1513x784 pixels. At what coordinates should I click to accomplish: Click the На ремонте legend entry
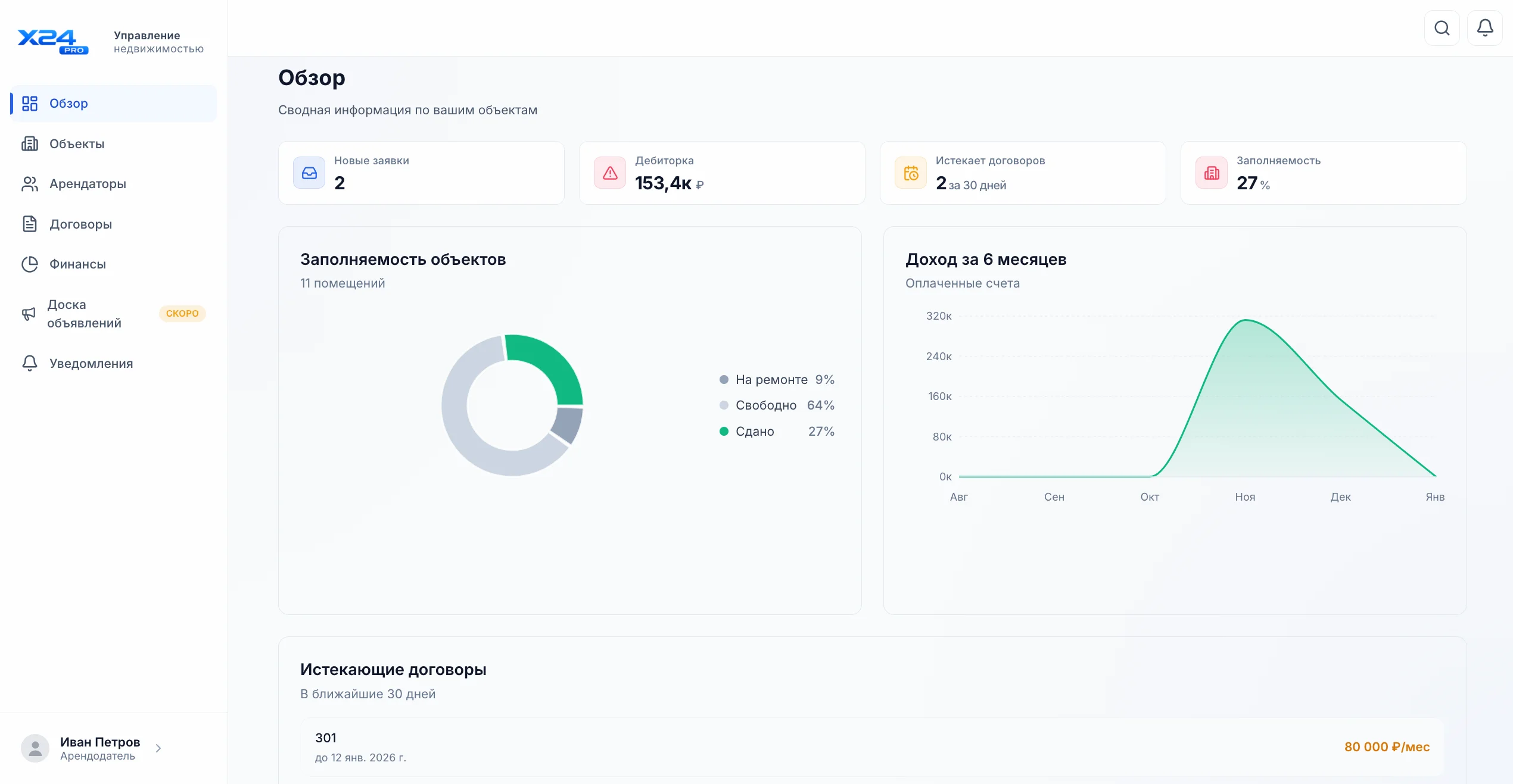[771, 380]
